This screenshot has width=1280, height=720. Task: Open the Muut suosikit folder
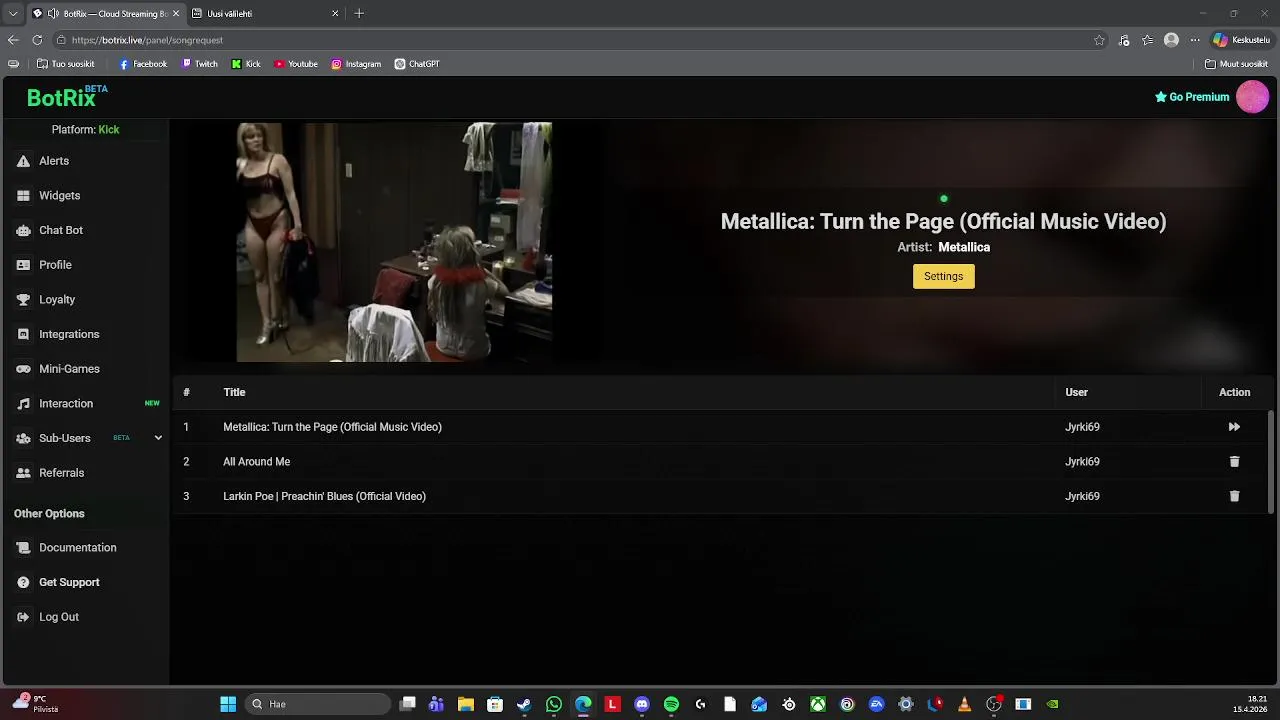(1236, 64)
